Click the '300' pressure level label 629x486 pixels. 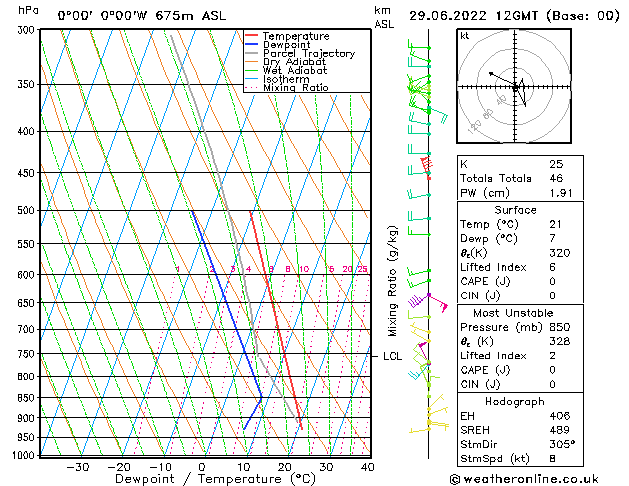[x=27, y=30]
